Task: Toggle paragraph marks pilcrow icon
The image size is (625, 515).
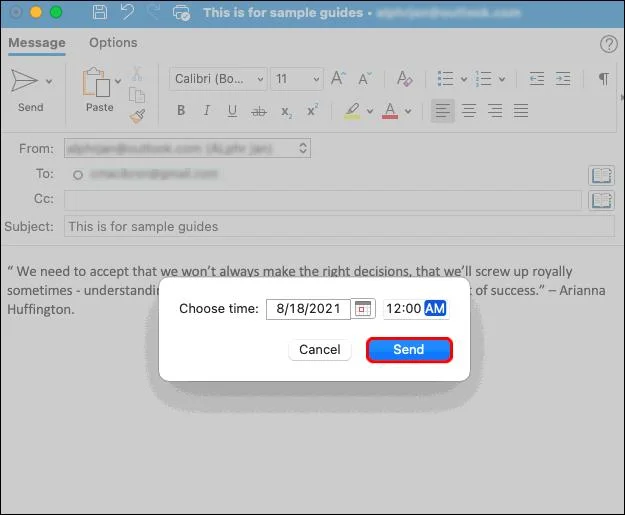Action: [x=603, y=79]
